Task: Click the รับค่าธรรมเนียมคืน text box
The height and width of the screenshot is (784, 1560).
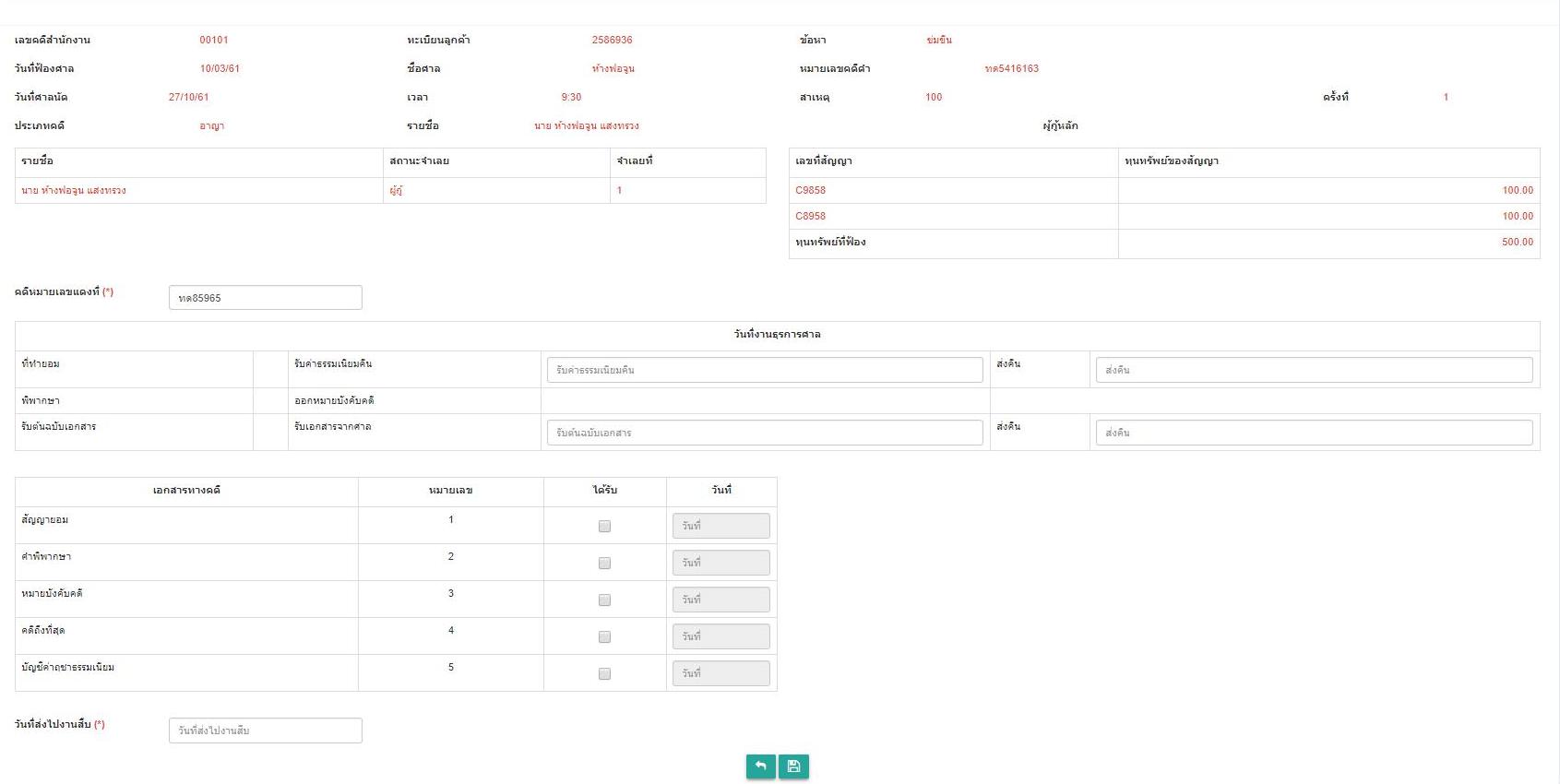Action: pyautogui.click(x=764, y=370)
